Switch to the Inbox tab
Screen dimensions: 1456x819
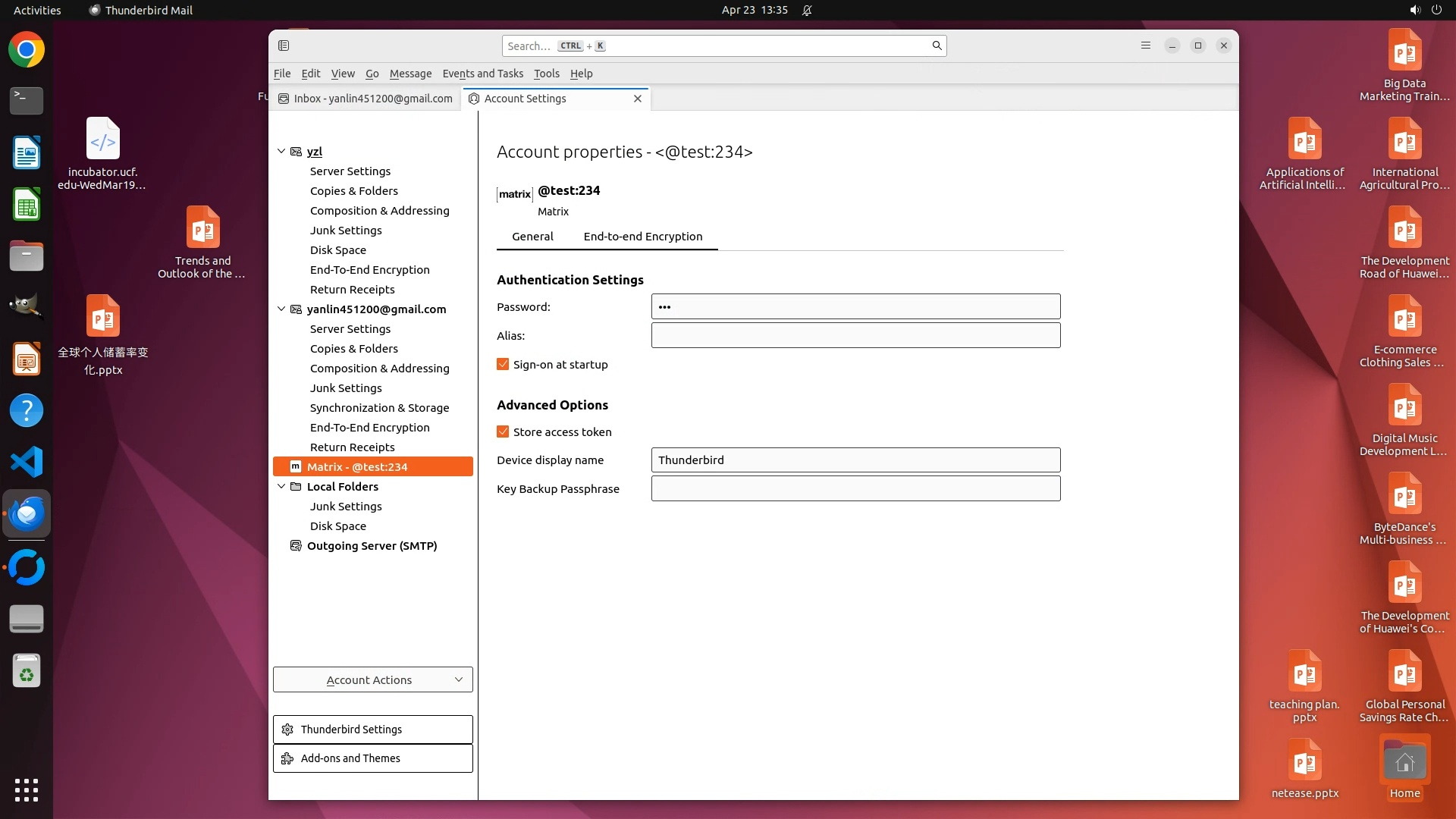click(366, 99)
